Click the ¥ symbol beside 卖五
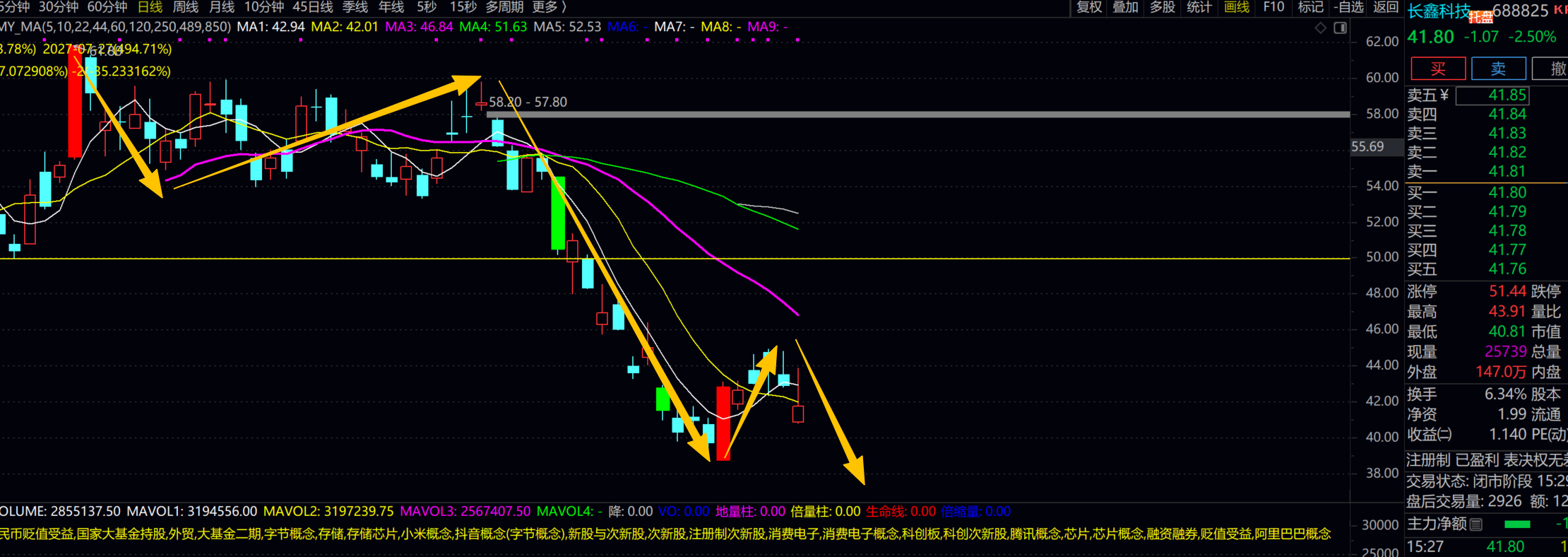Screen dimensions: 1568x557 tap(1444, 95)
